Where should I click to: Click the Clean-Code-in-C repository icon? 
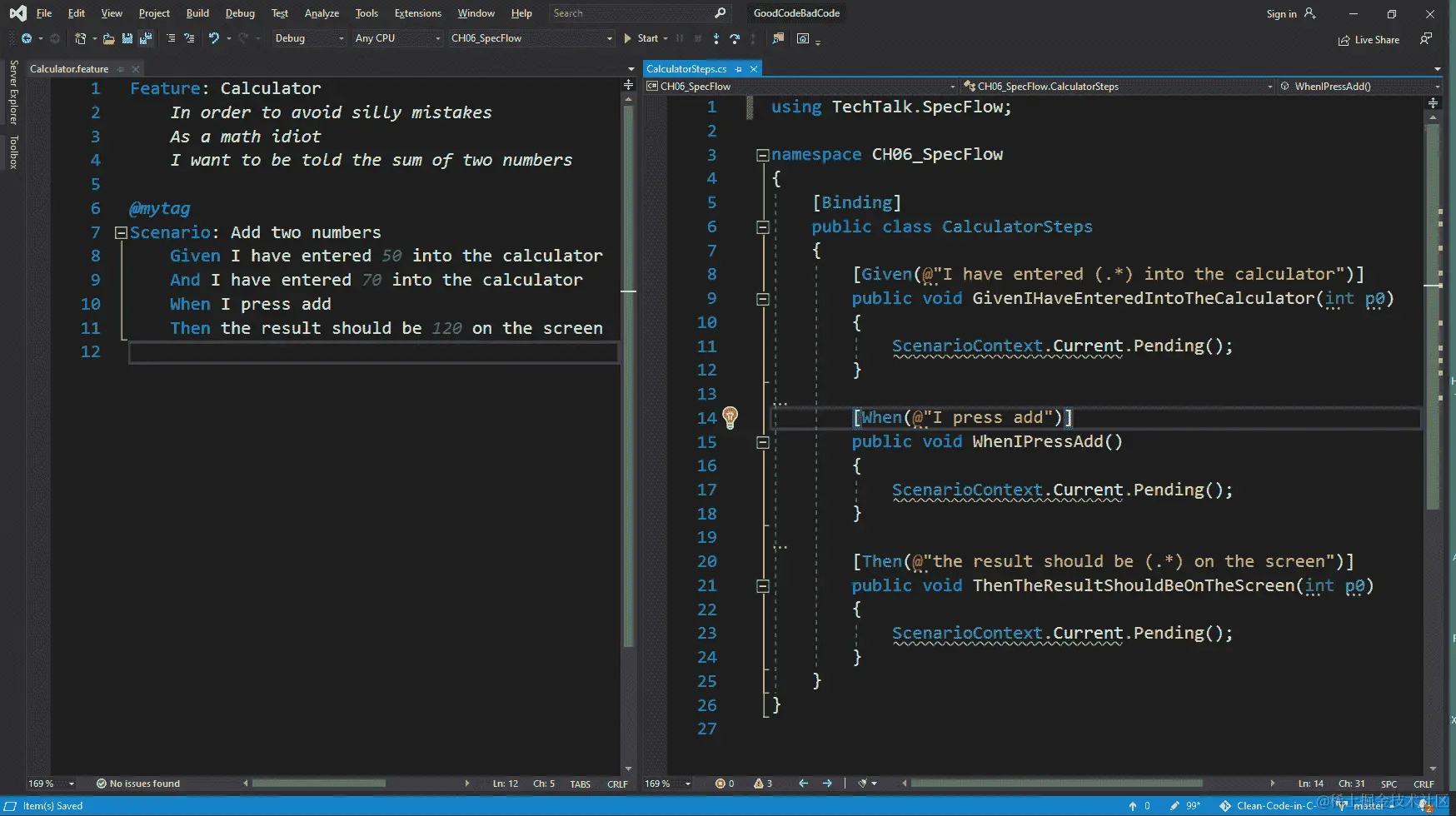1225,806
